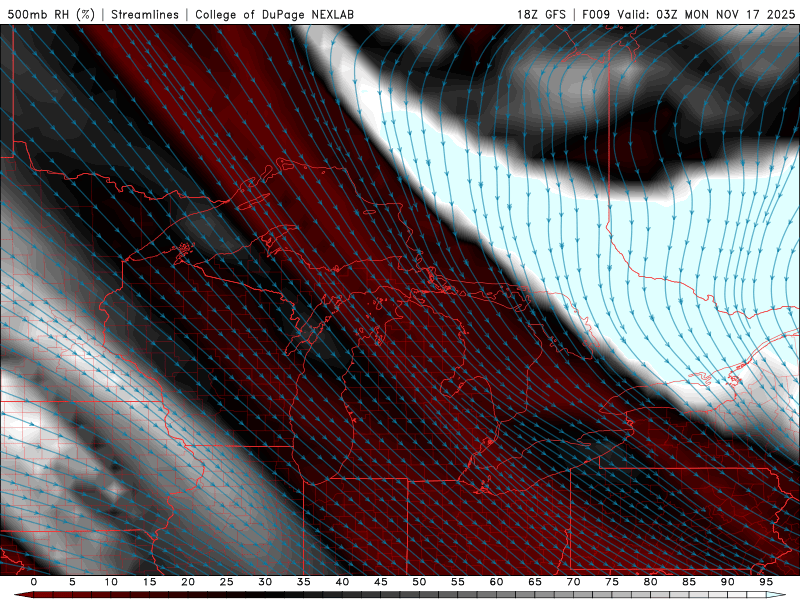
Task: Select the colorbar label "10"
Action: (111, 582)
